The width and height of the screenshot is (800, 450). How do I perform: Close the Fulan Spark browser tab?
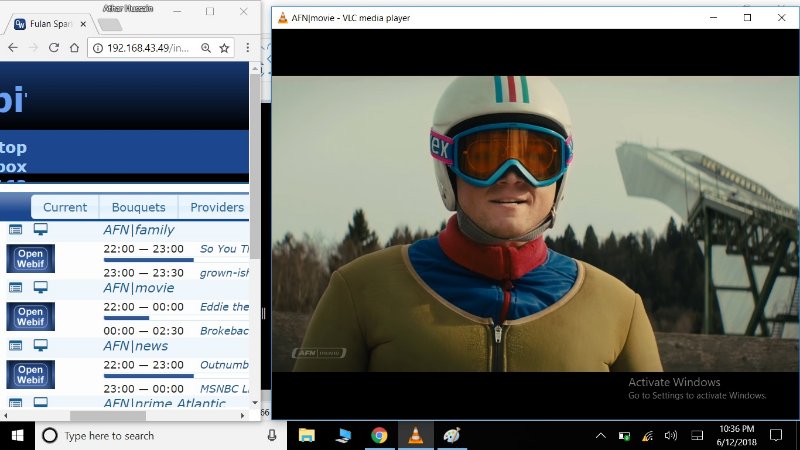click(83, 24)
